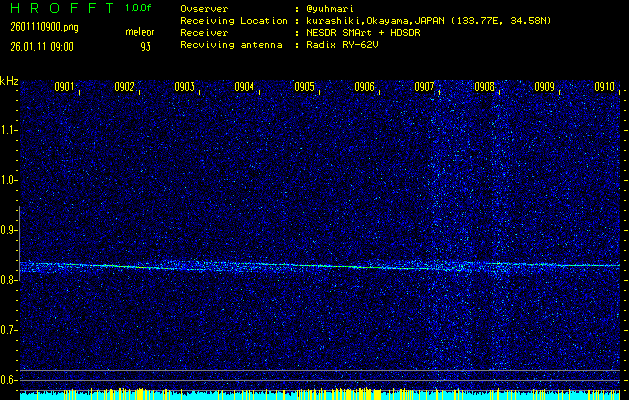
Task: Click the cyan power level strip at bottom
Action: point(320,396)
